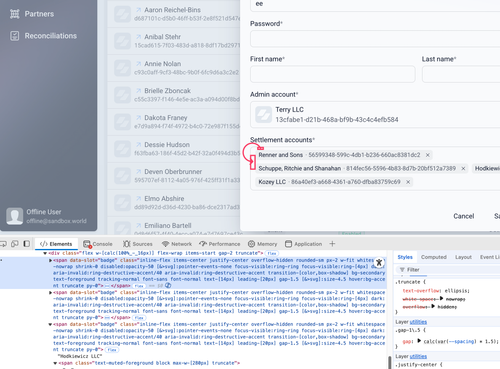This screenshot has width=500, height=369.
Task: Expand the second badge span node
Action: click(51, 292)
